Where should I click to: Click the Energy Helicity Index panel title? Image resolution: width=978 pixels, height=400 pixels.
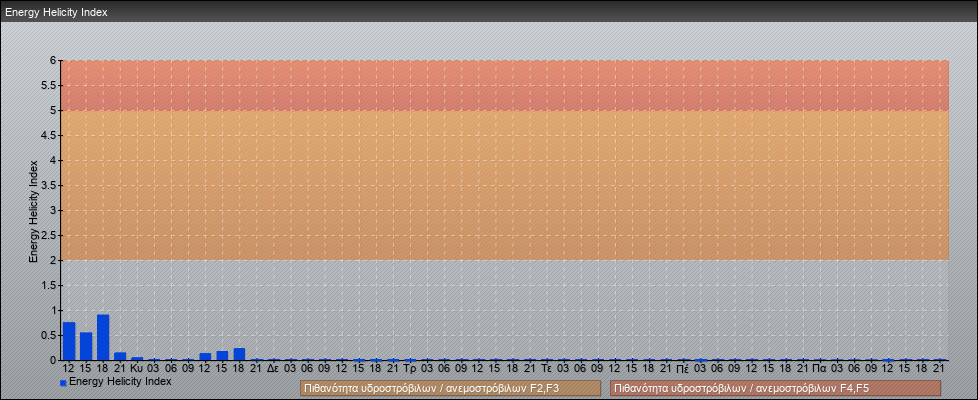(56, 12)
